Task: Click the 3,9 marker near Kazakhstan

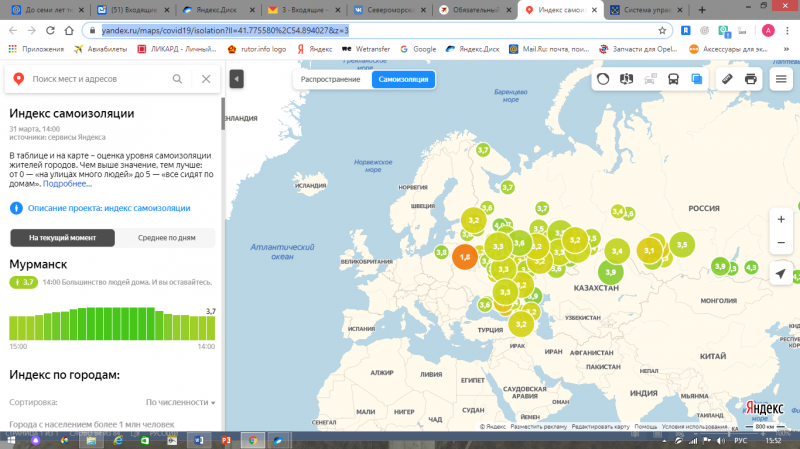Action: coord(610,272)
